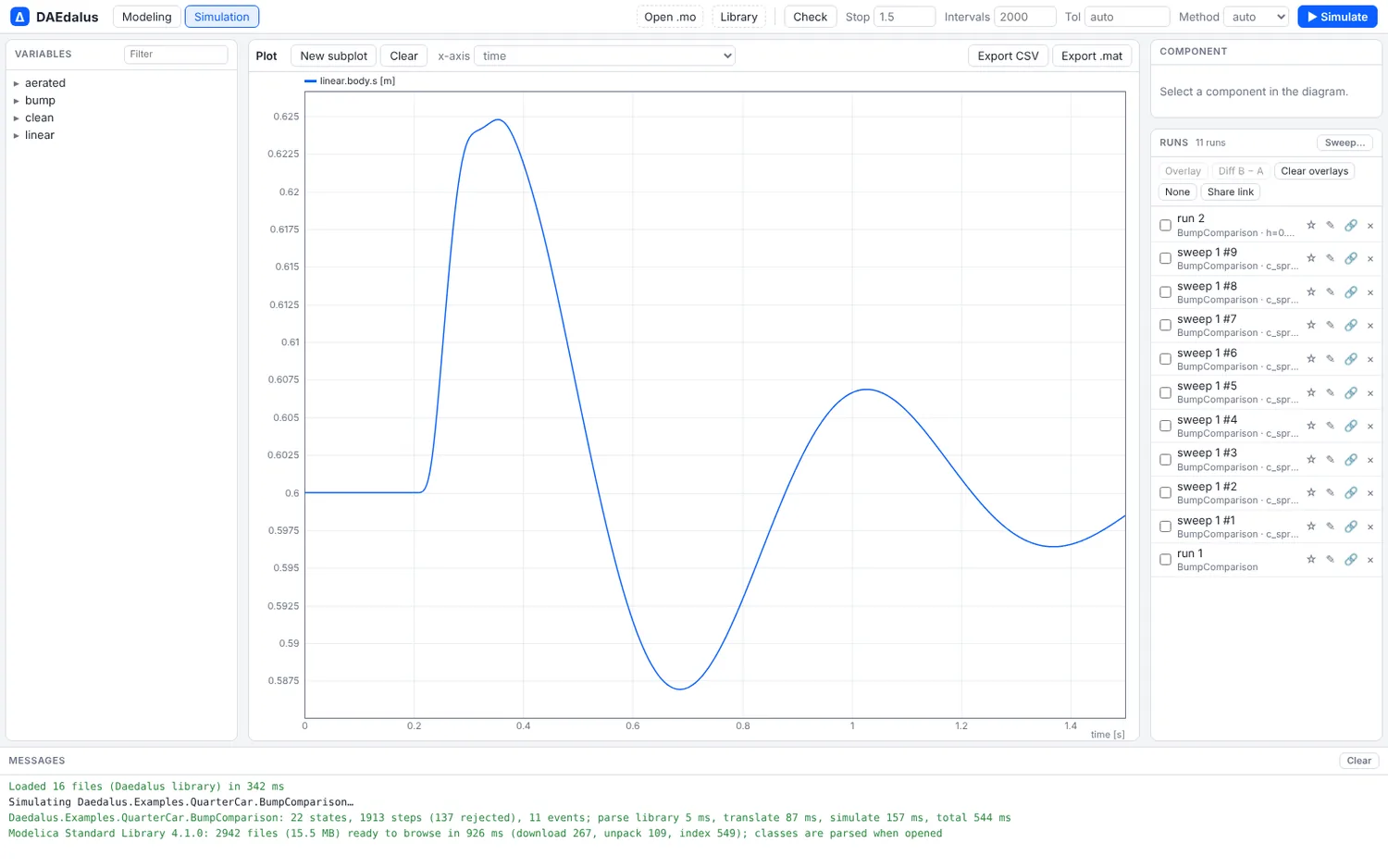Star the run 2 entry

pos(1310,225)
